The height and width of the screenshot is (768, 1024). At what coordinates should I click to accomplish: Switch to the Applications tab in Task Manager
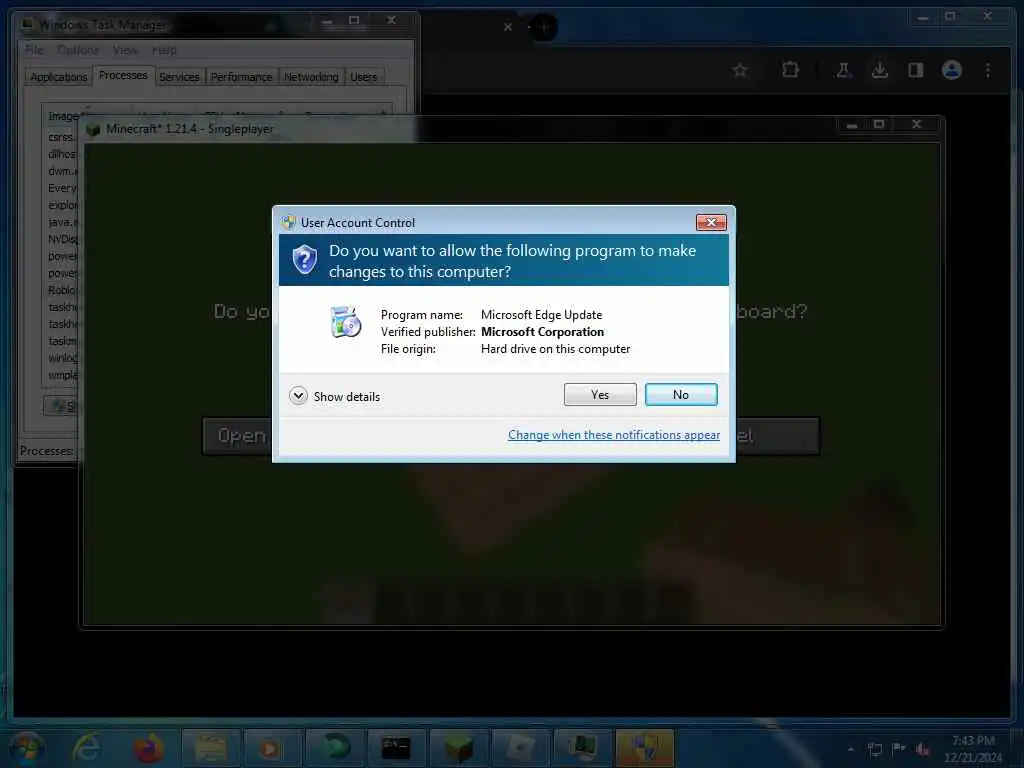tap(59, 77)
